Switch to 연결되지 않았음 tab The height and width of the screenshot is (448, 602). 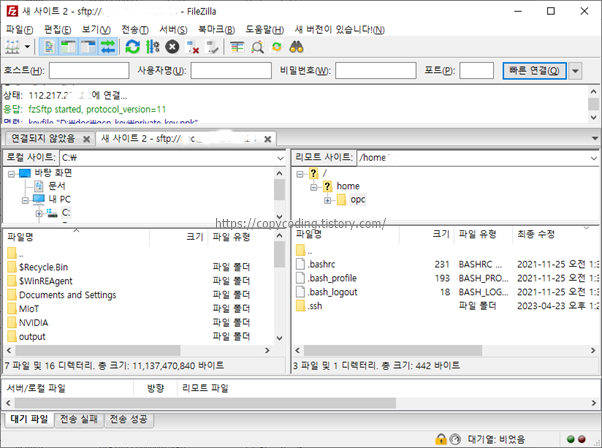[43, 138]
